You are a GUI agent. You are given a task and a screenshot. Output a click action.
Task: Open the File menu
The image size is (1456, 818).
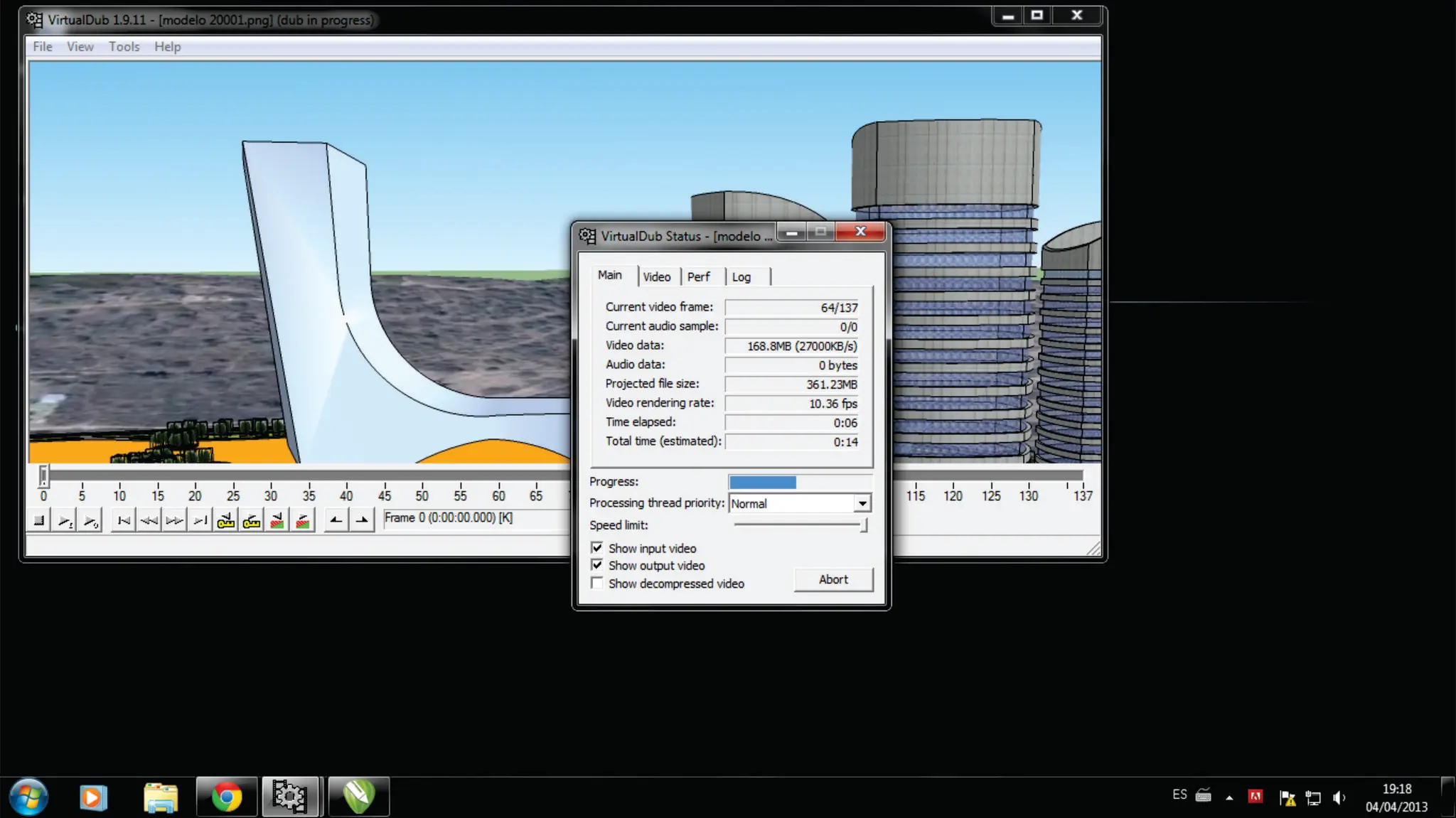point(43,47)
